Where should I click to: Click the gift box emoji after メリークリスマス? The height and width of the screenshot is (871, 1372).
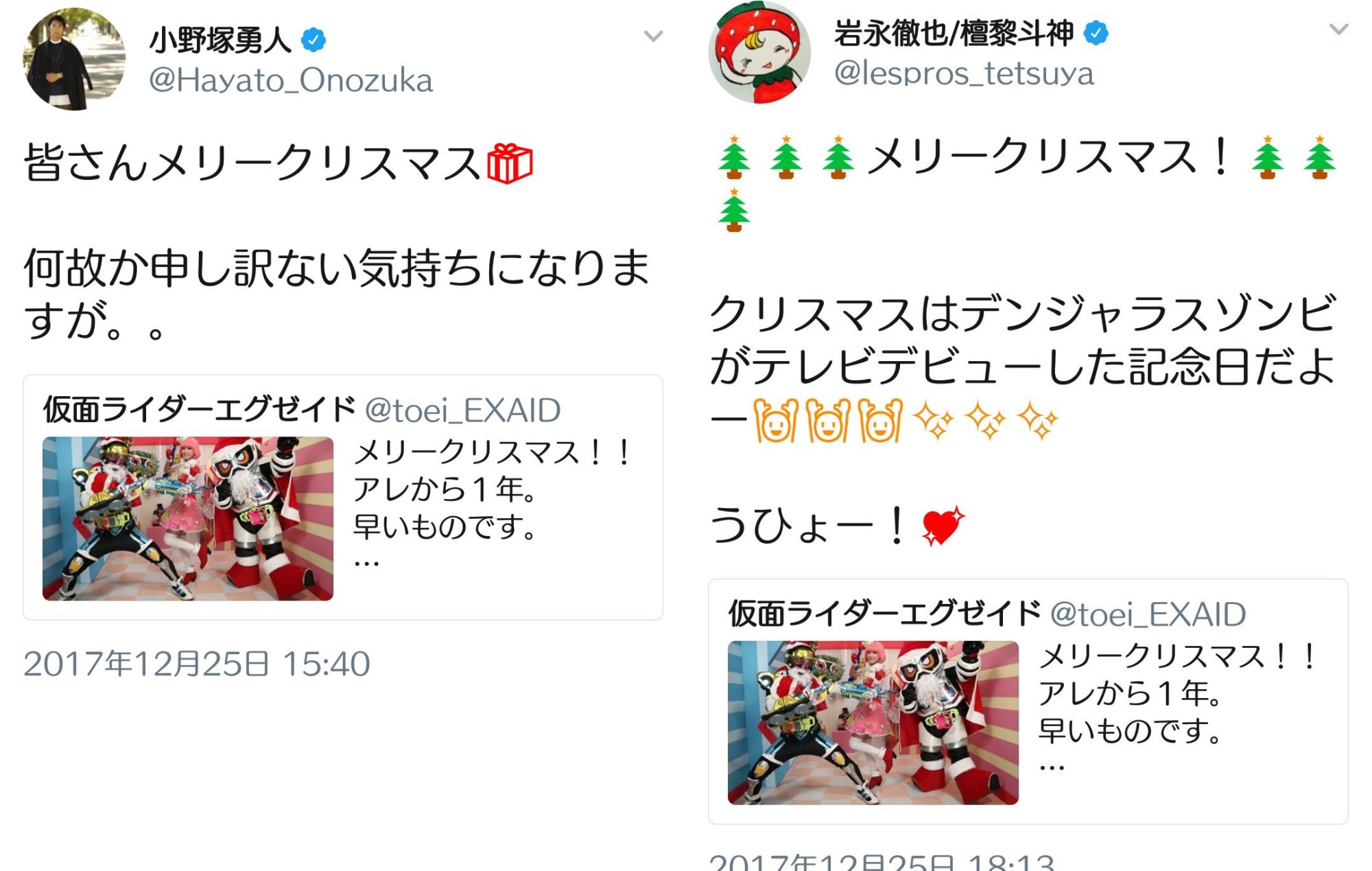tap(510, 163)
